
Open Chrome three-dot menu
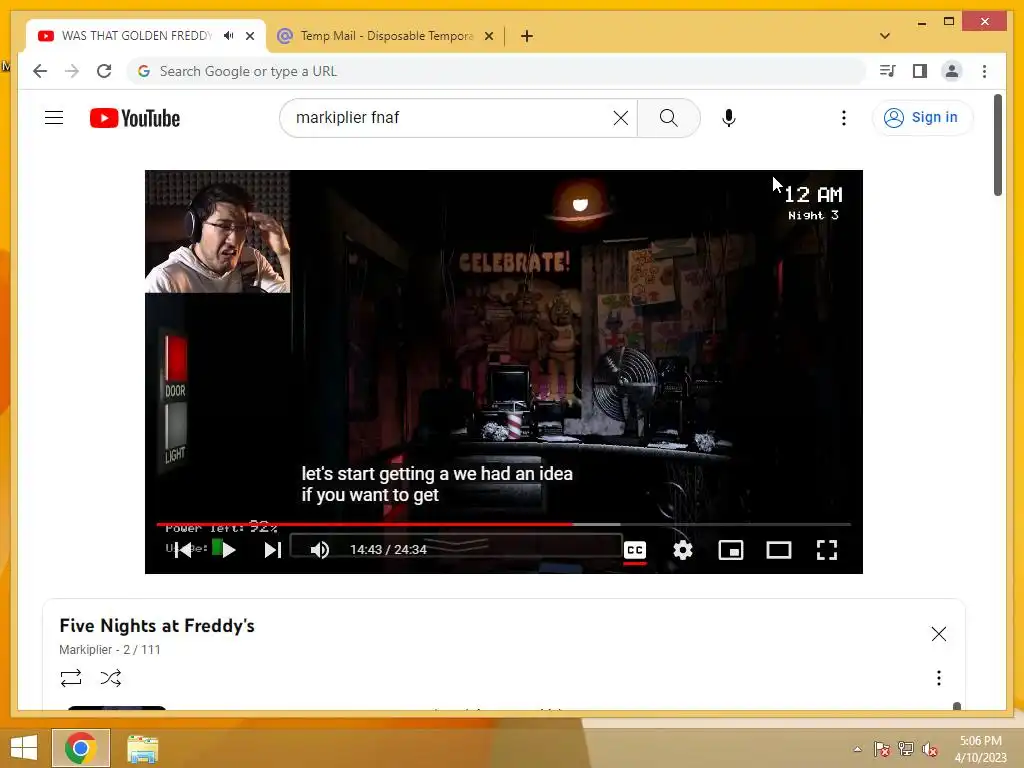pos(984,71)
